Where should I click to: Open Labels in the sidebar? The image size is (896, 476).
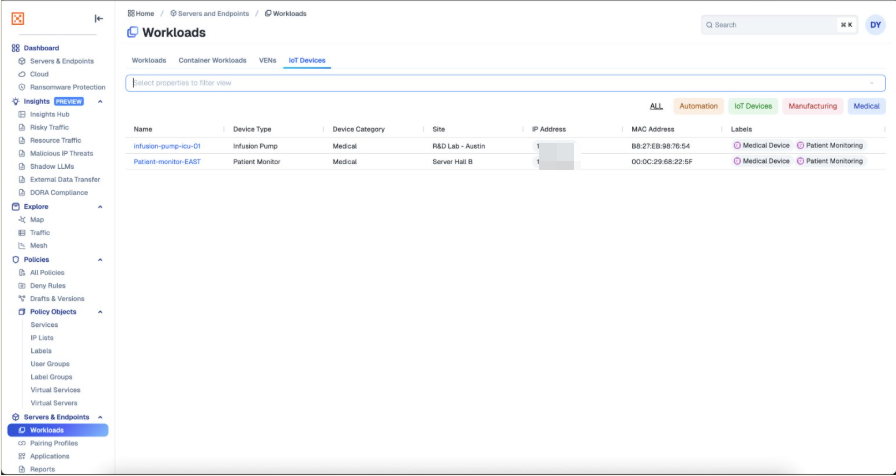(x=41, y=351)
